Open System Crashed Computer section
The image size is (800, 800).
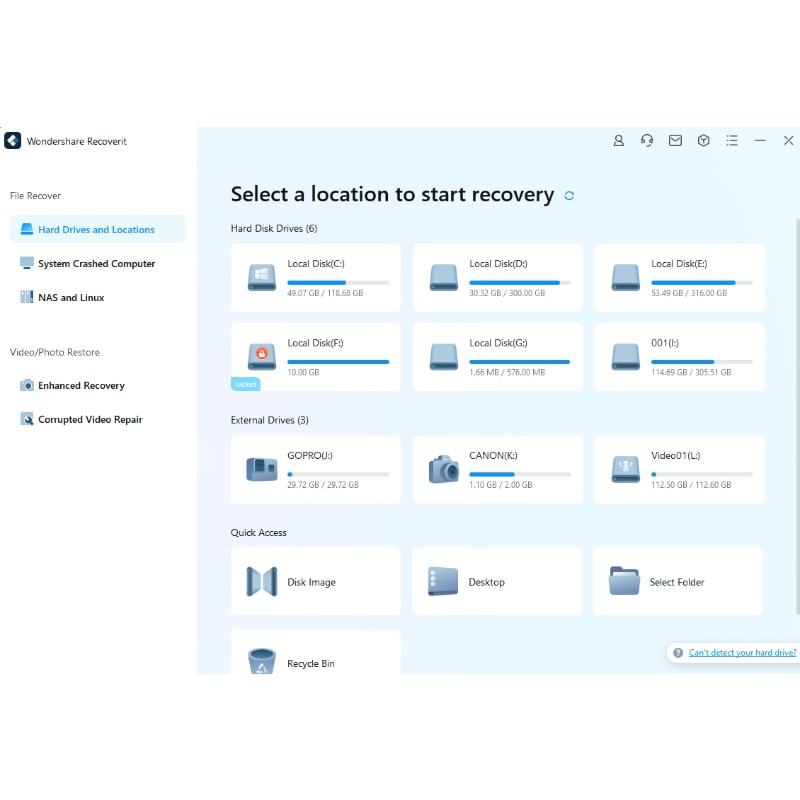97,264
